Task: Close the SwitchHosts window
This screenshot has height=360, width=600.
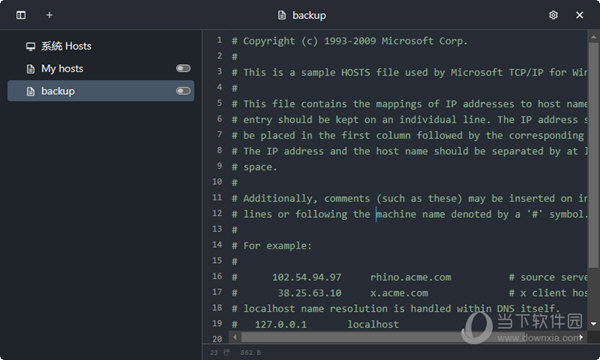Action: coord(580,15)
